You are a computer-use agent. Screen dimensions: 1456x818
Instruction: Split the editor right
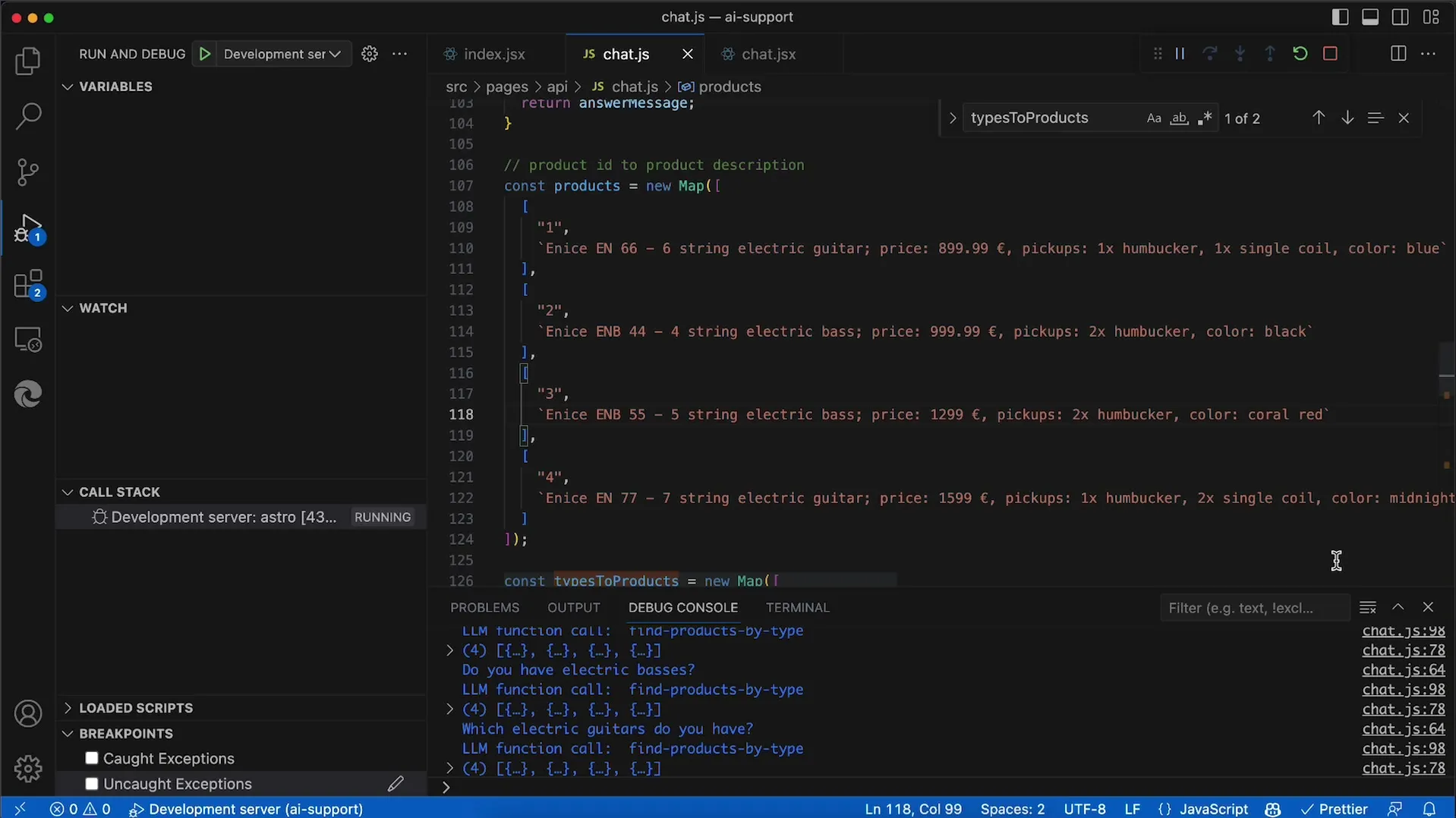pos(1398,54)
